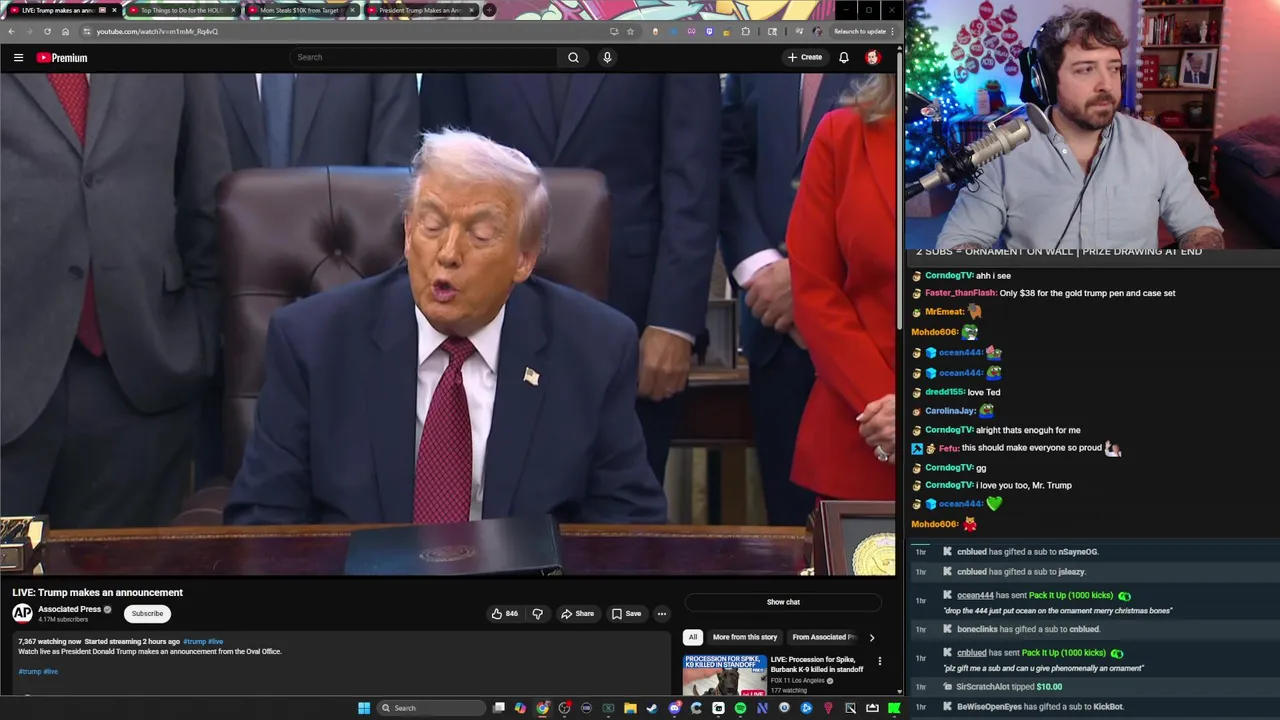Open the Copilot taskbar icon
The width and height of the screenshot is (1280, 720).
520,708
